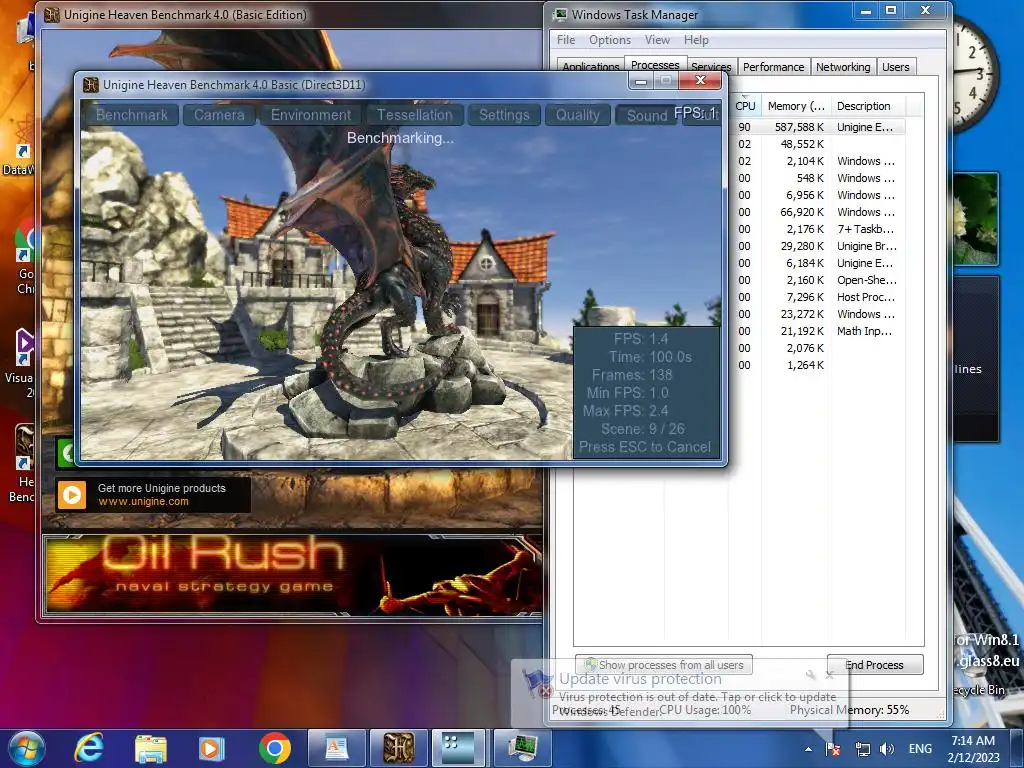Open Action Center flag tray icon

833,749
